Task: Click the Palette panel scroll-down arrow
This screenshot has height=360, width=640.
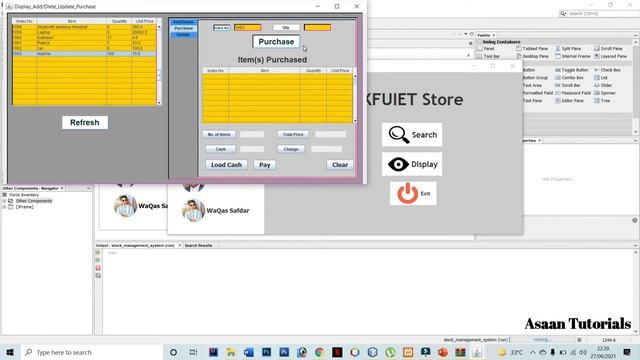Action: pos(636,131)
